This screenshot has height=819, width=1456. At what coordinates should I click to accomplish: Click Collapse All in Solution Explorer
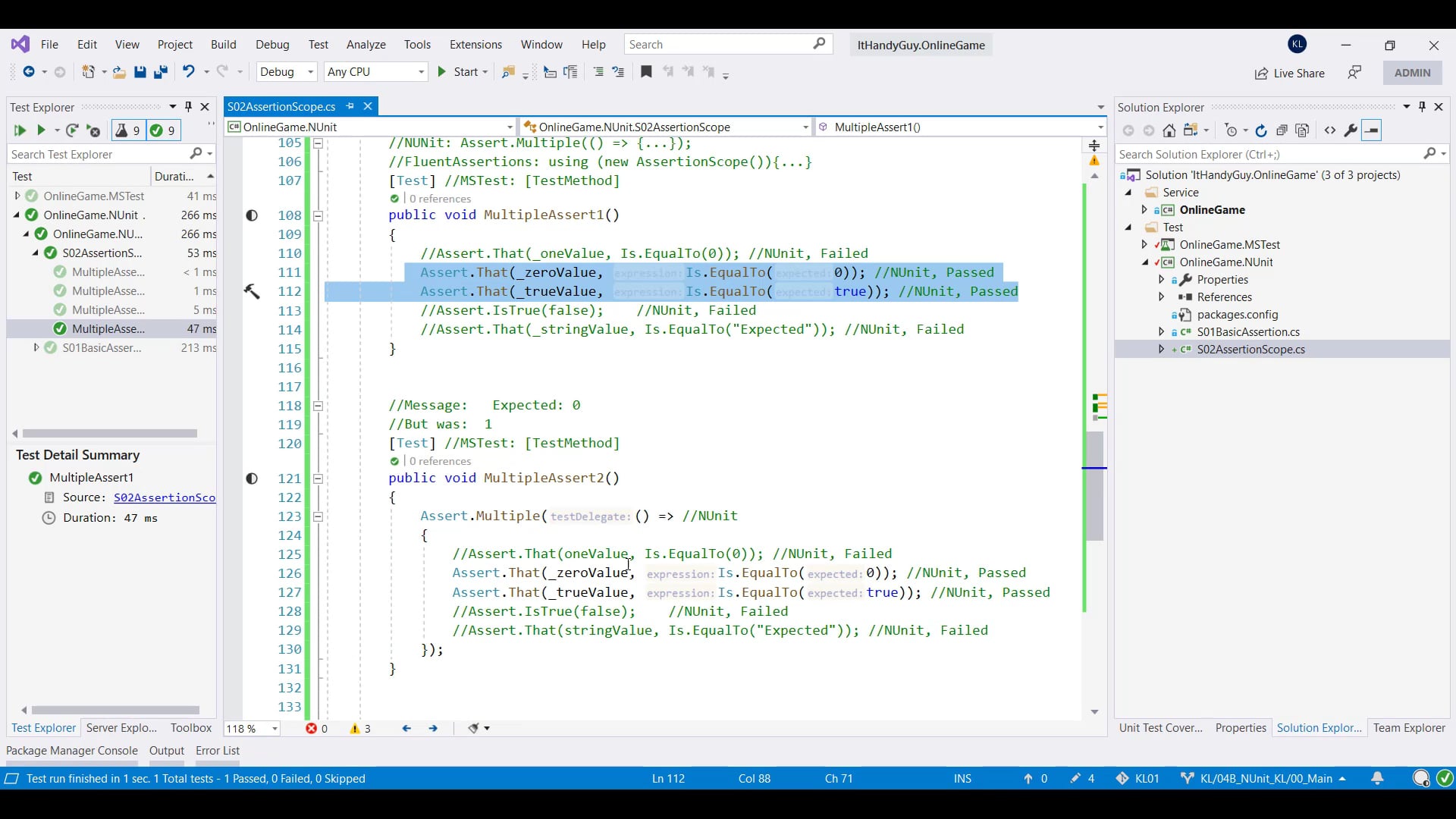coord(1282,130)
